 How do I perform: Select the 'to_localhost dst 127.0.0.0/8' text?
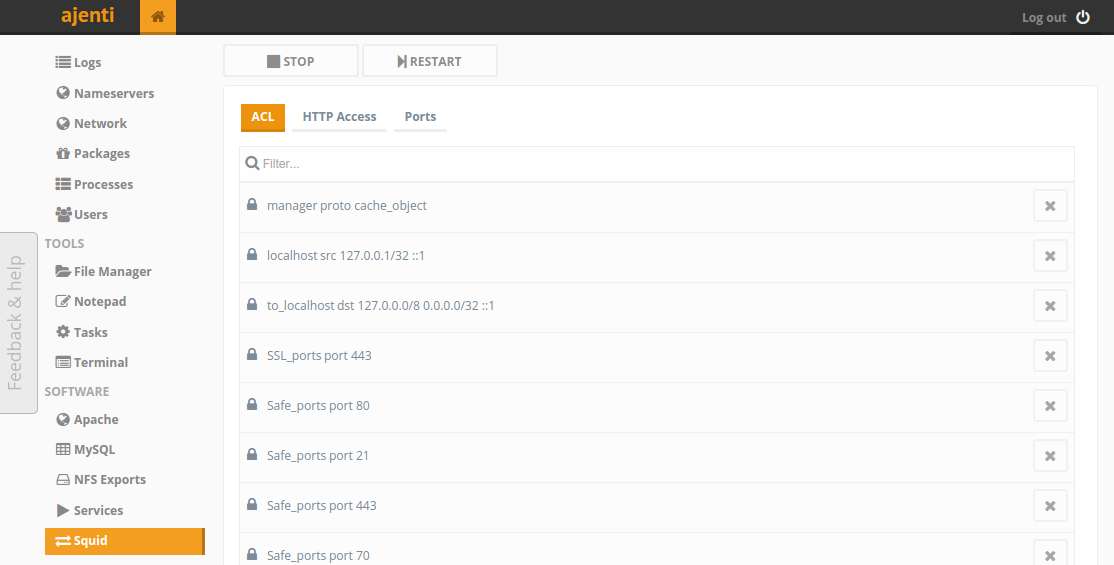pyautogui.click(x=344, y=306)
